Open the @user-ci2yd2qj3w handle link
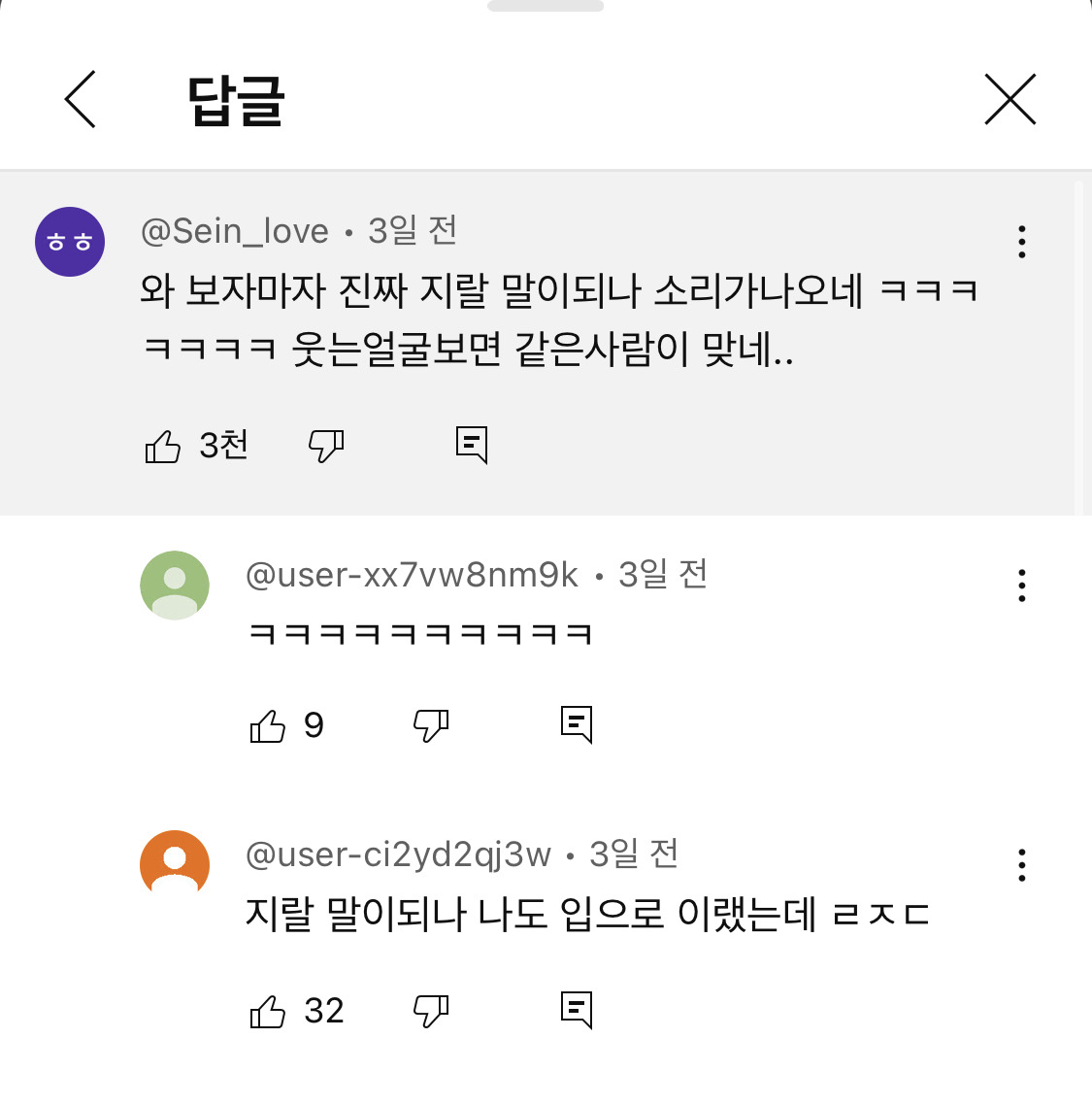Image resolution: width=1092 pixels, height=1105 pixels. click(398, 854)
